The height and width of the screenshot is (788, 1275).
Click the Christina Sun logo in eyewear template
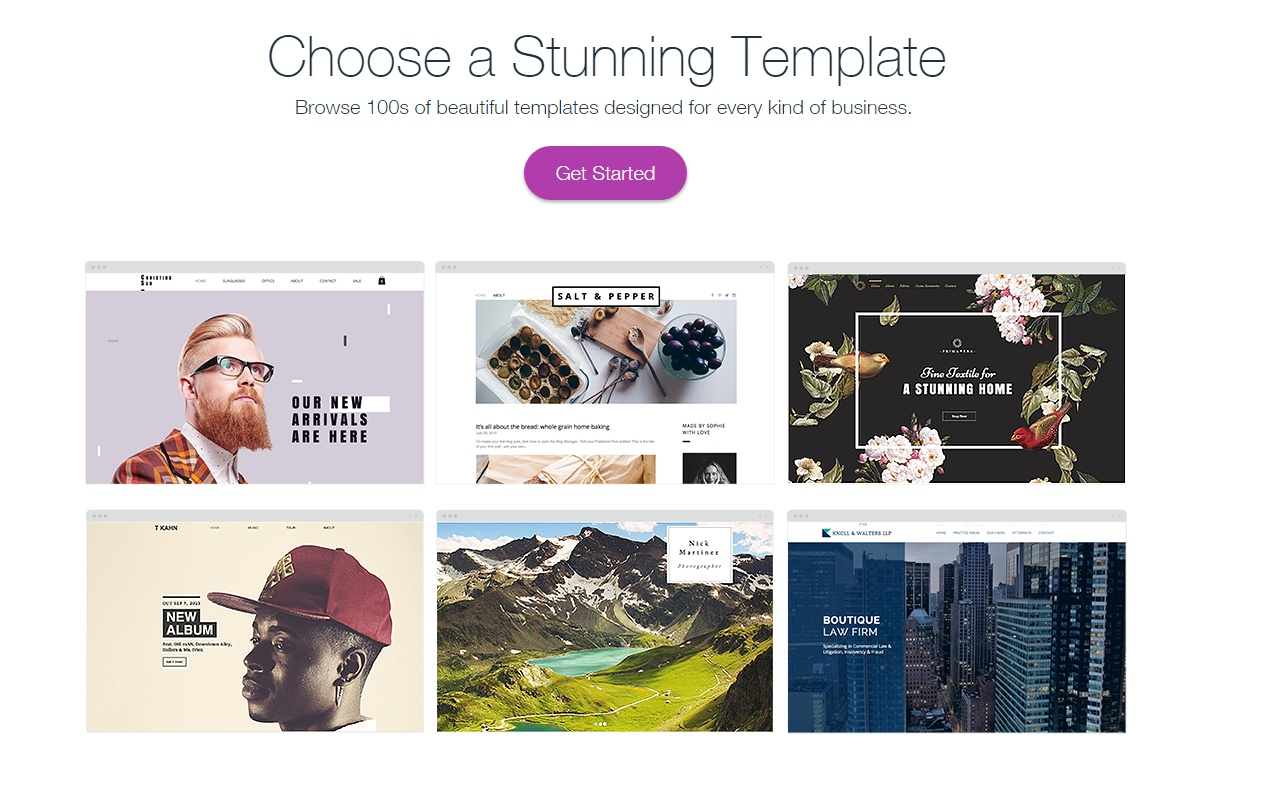(x=156, y=281)
